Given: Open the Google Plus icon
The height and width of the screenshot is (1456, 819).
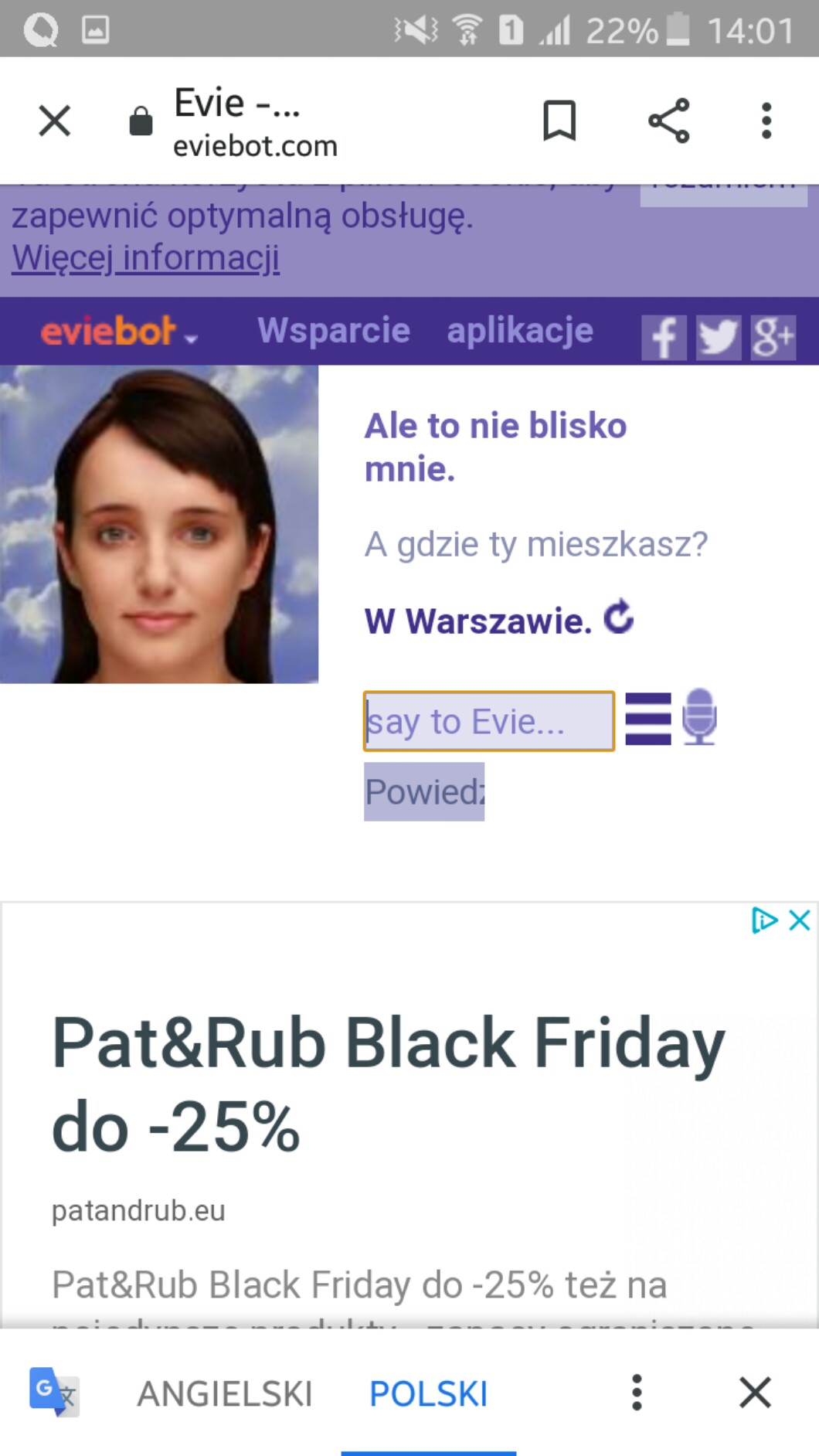Looking at the screenshot, I should (773, 338).
